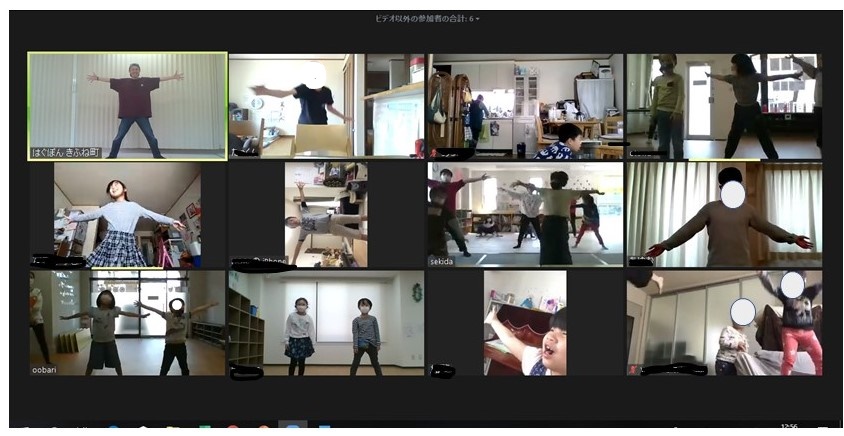
Task: Select the tile of two kids with arms spread
Action: pyautogui.click(x=128, y=323)
